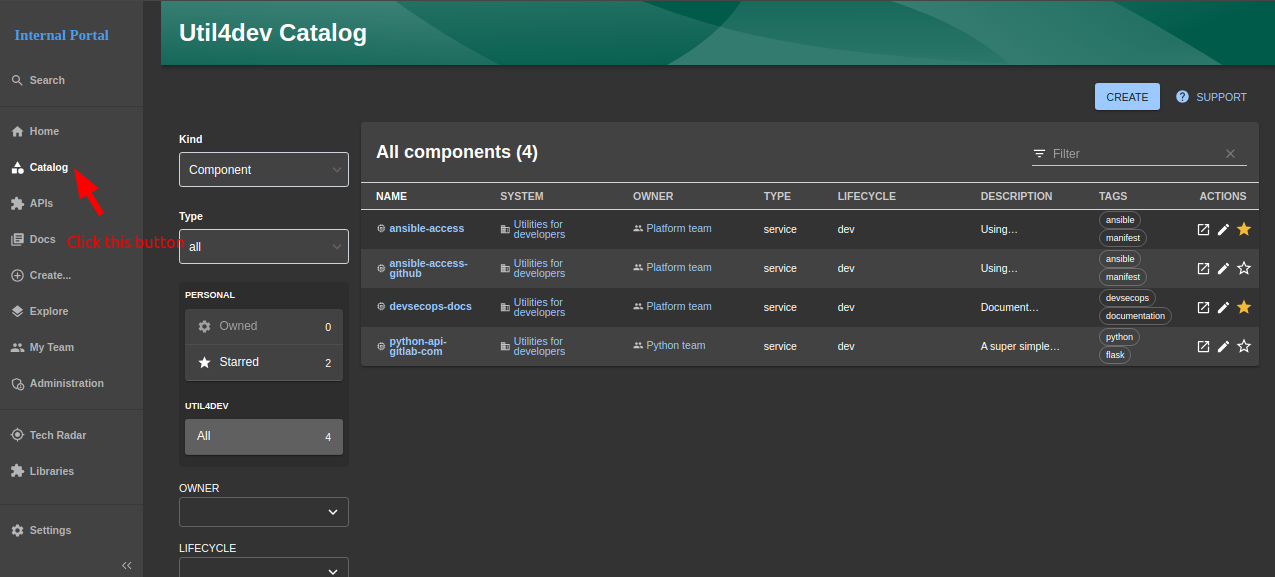The image size is (1275, 577).
Task: Click edit pencil for python-api-gitlab-com row
Action: [x=1223, y=346]
